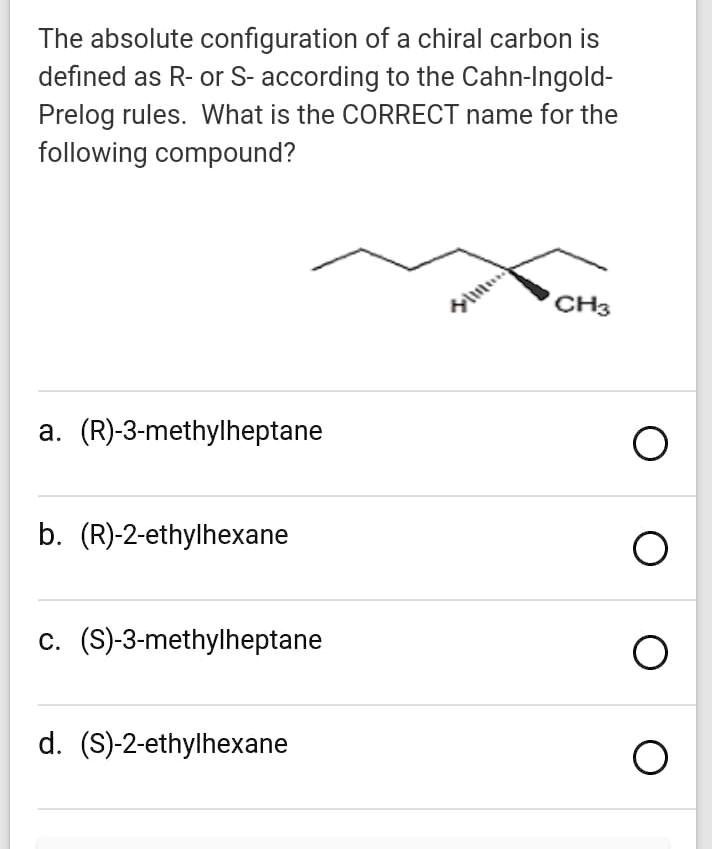Click the option letter a
Viewport: 712px width, 849px height.
point(46,431)
